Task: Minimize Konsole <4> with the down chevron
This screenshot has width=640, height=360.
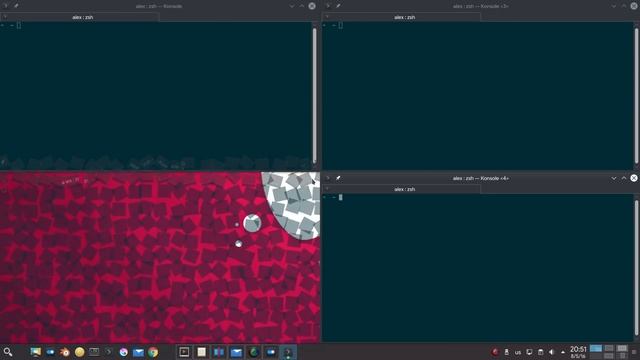Action: pos(614,178)
